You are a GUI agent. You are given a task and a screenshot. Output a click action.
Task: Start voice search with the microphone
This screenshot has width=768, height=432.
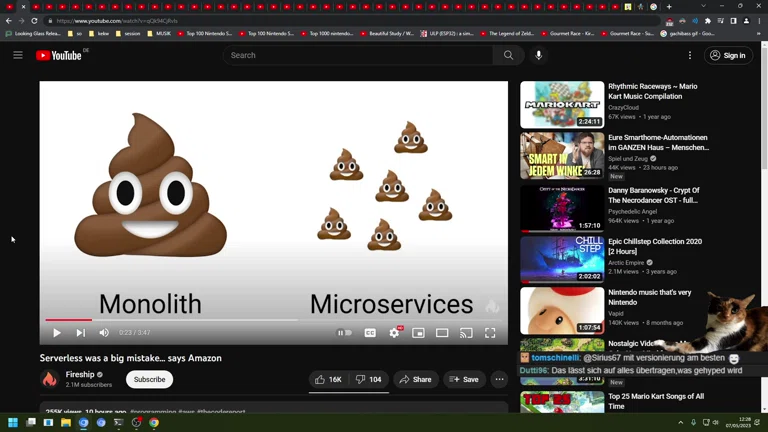click(x=538, y=55)
